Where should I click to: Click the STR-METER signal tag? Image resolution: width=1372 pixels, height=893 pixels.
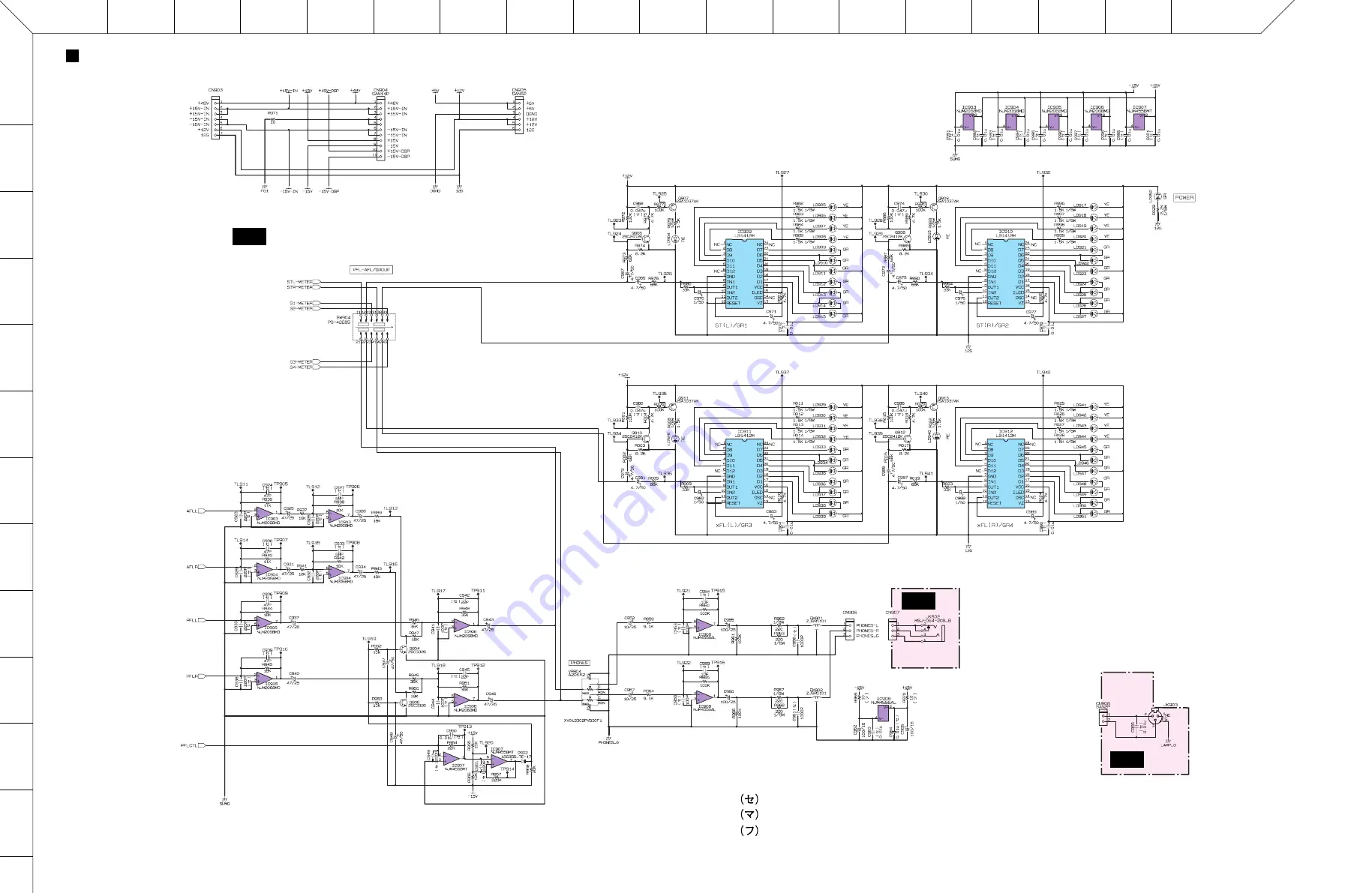(304, 287)
